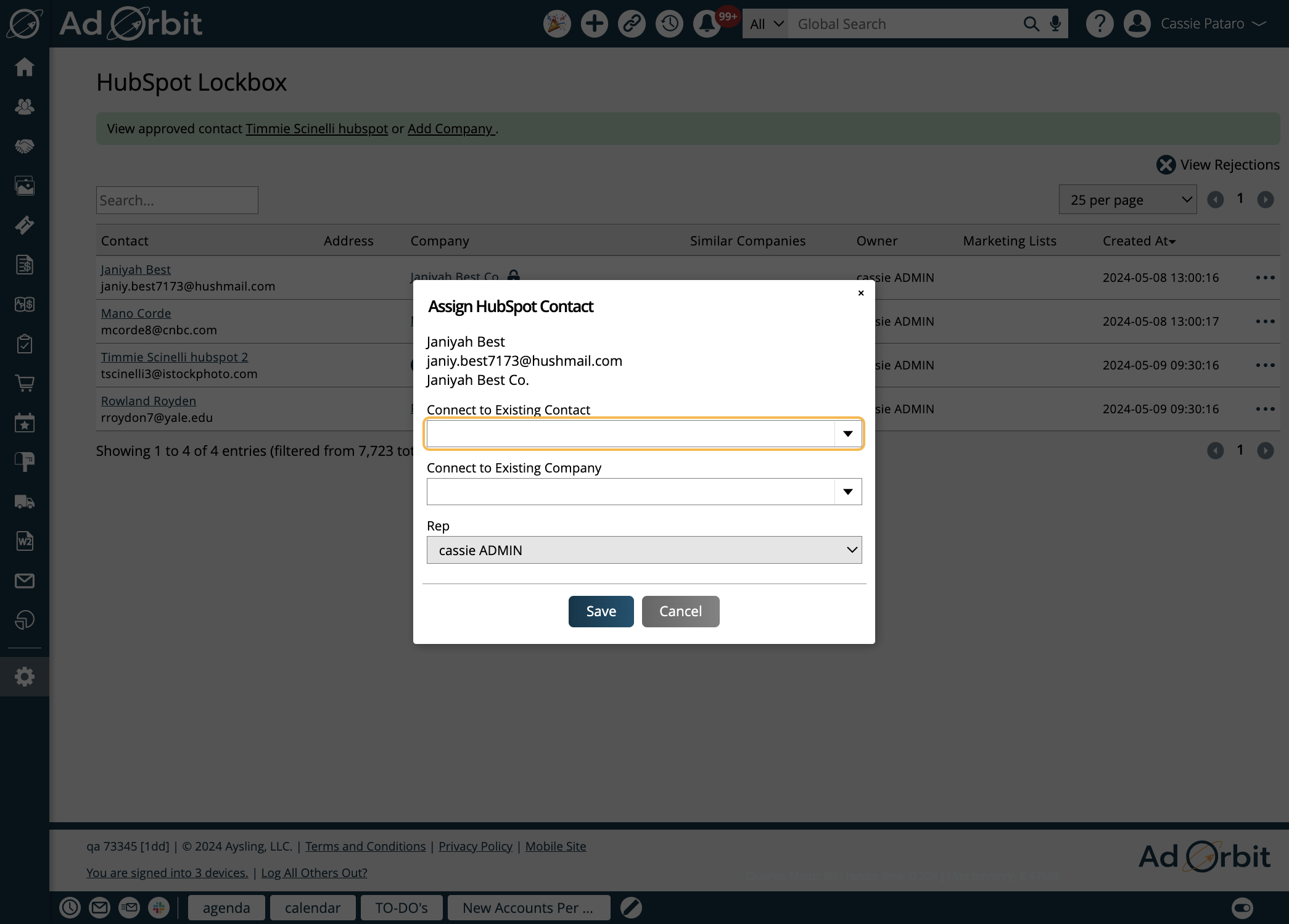Click the help question mark icon
Image resolution: width=1289 pixels, height=924 pixels.
click(x=1100, y=24)
